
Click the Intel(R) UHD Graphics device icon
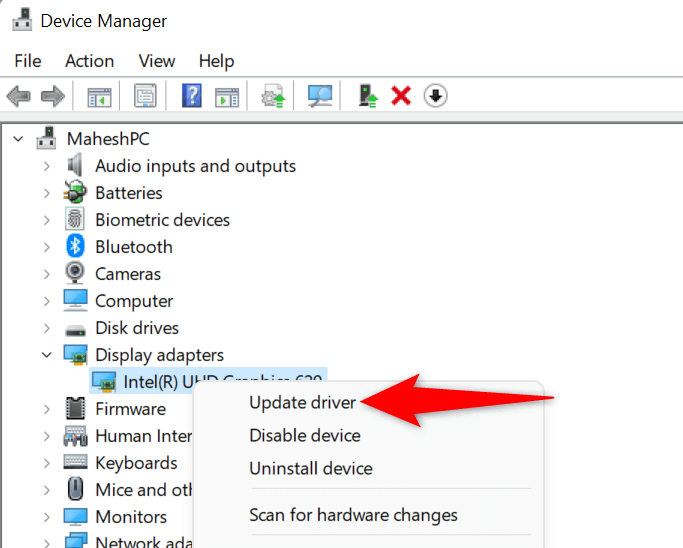point(104,381)
